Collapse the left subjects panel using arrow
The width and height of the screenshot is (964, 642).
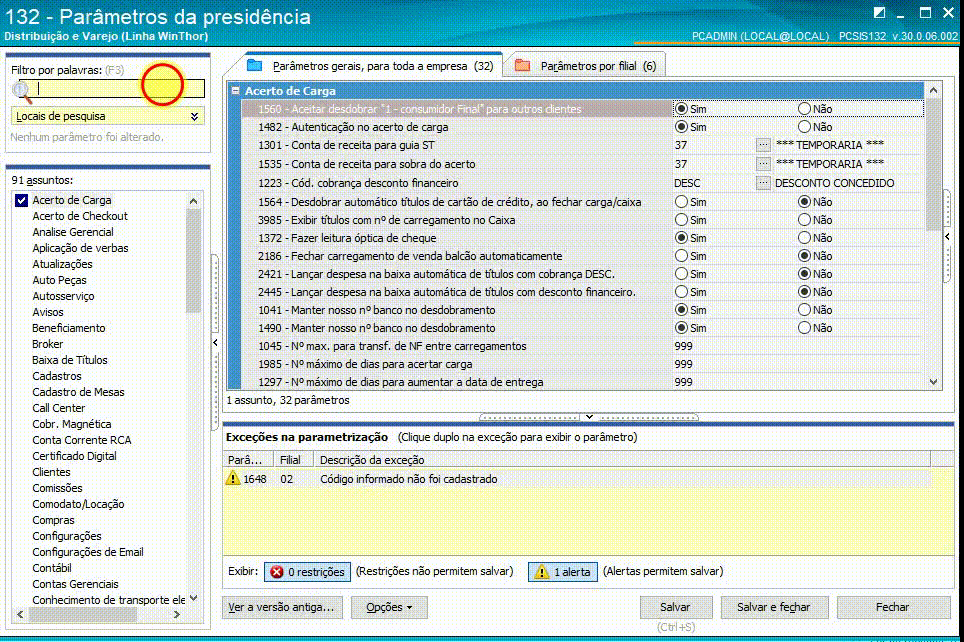[215, 342]
